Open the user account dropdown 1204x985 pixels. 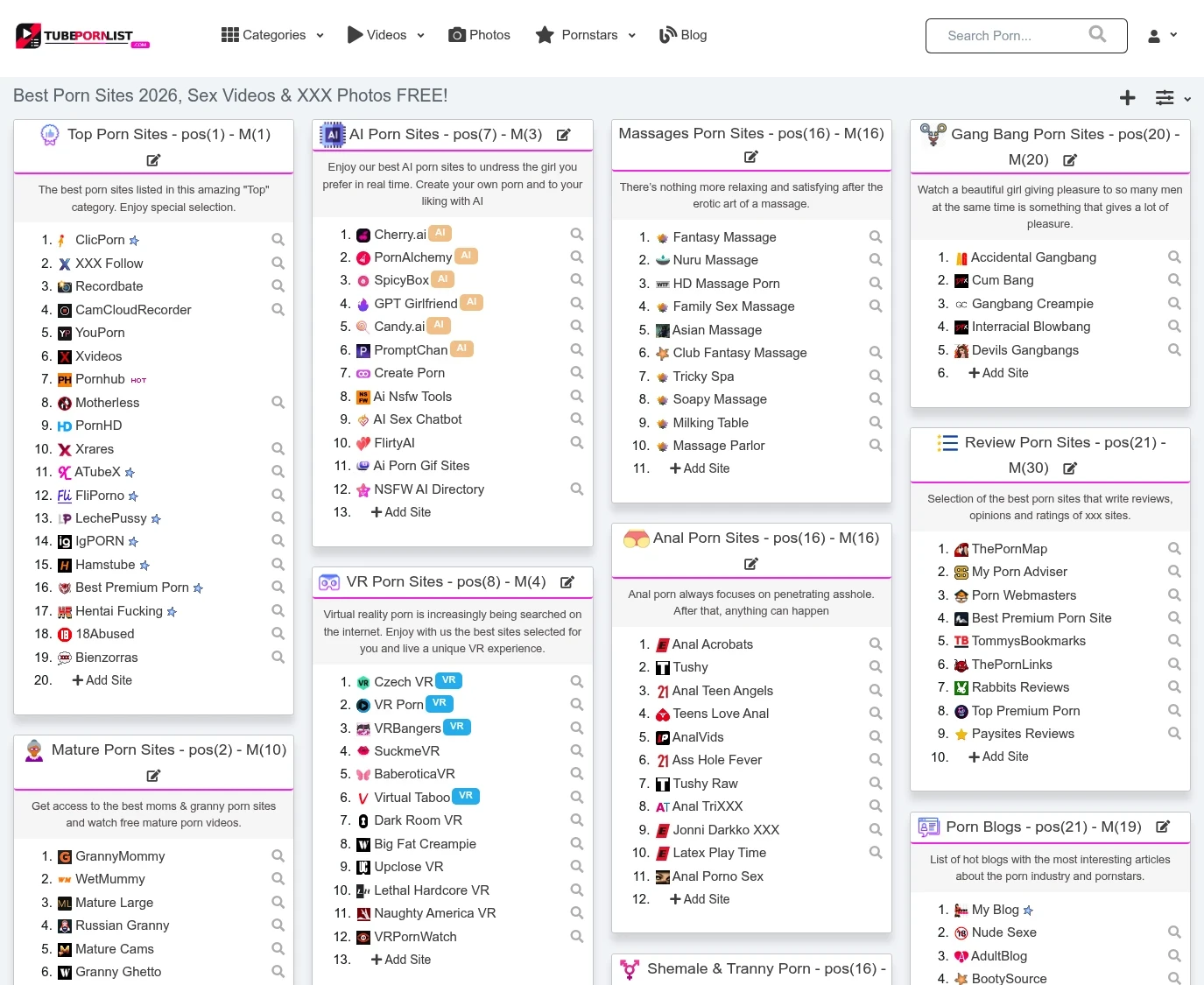[1163, 36]
